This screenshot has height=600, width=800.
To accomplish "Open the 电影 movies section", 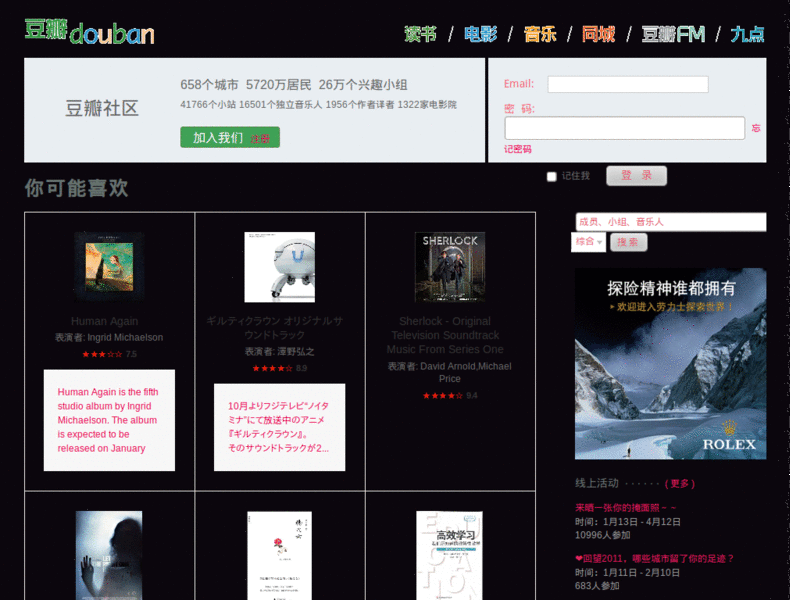I will pos(480,34).
